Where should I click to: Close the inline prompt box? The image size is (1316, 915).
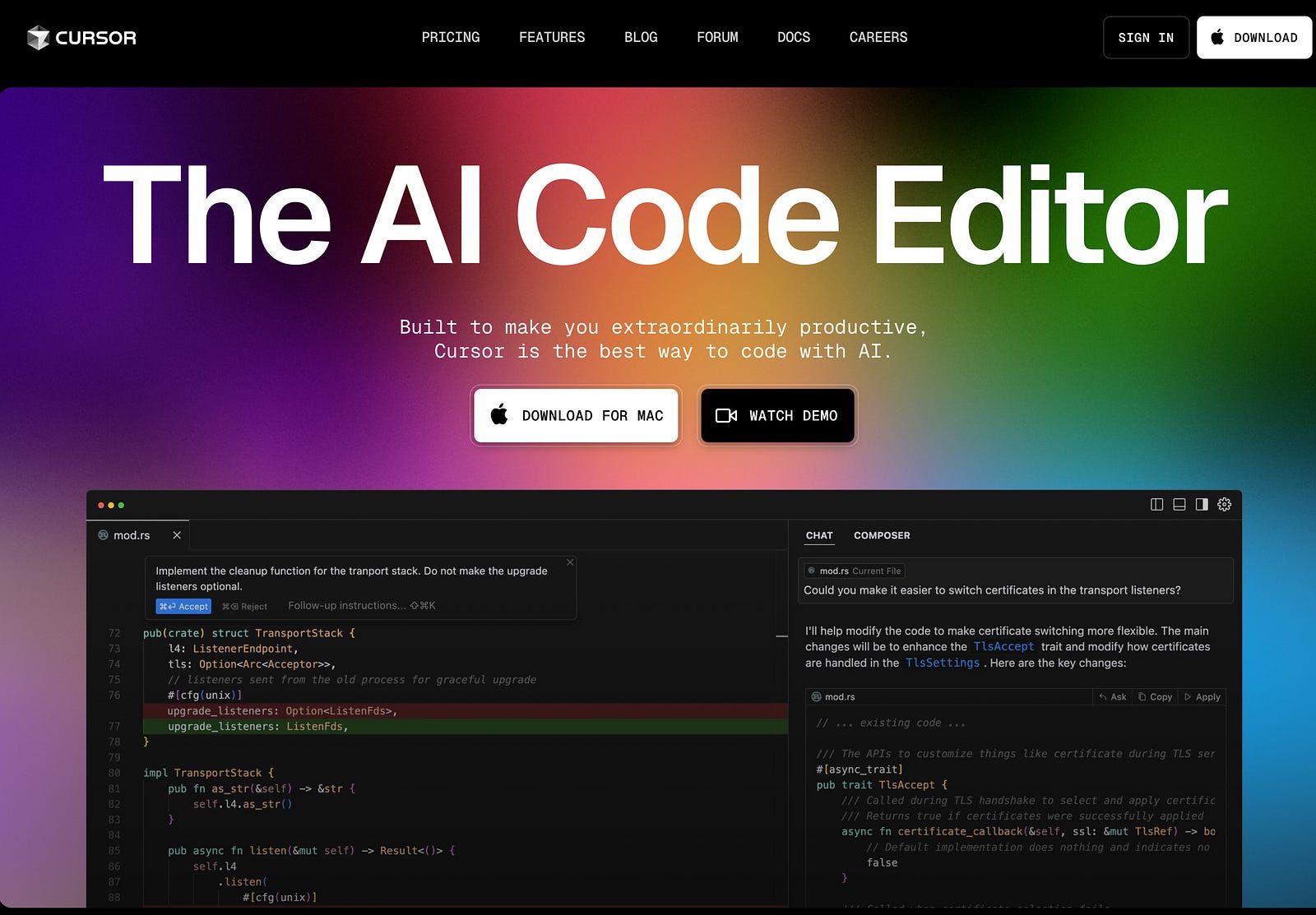pos(570,562)
